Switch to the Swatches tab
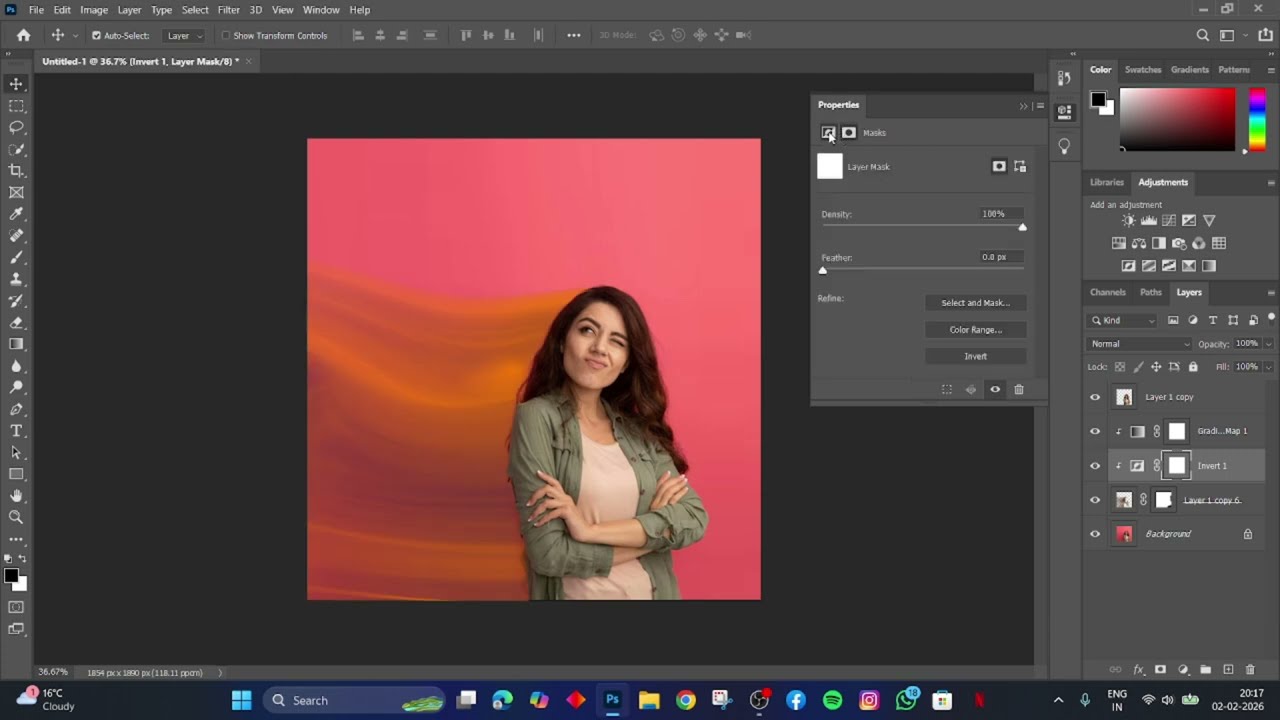The image size is (1280, 720). coord(1143,70)
